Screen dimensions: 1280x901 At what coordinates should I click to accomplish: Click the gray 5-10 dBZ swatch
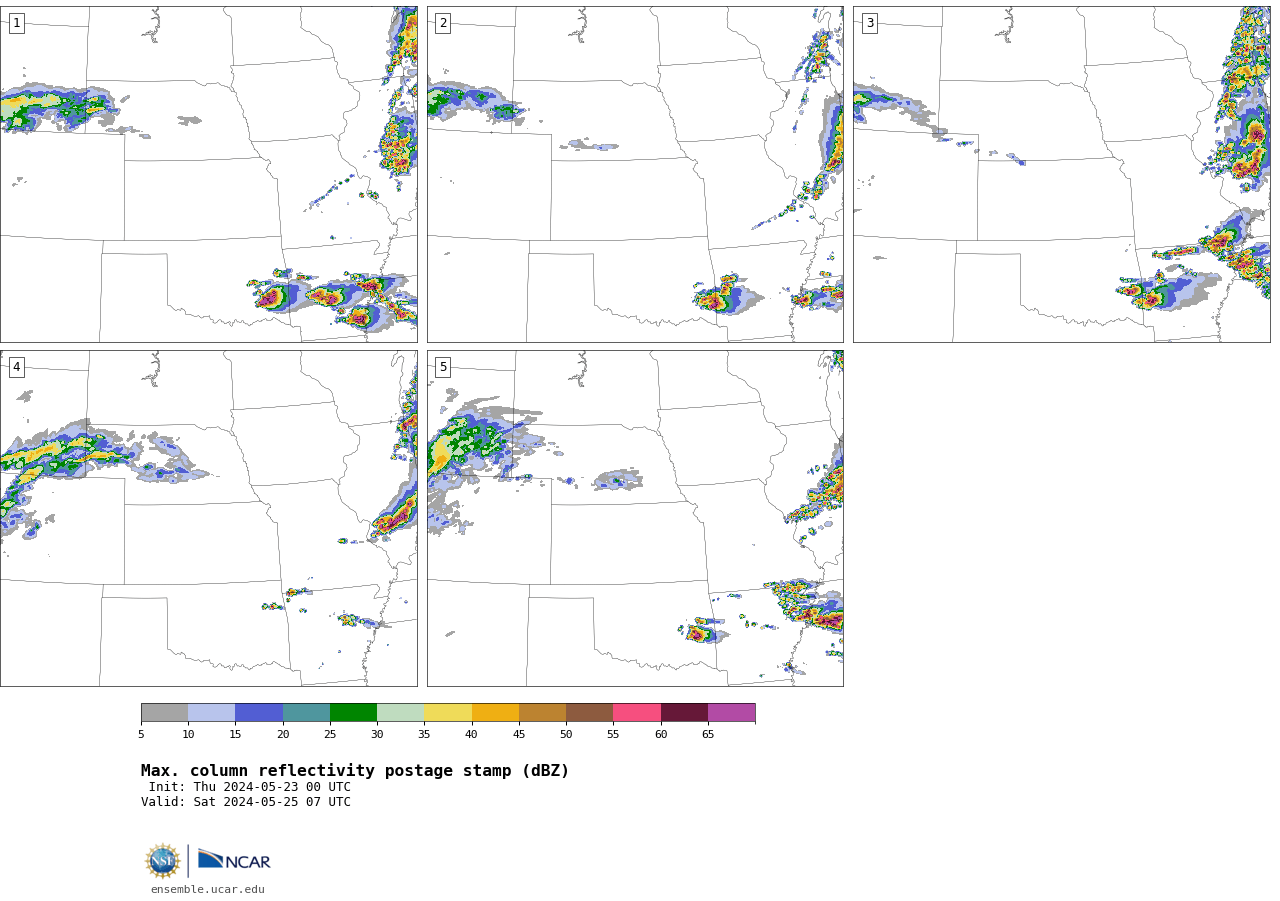point(164,712)
